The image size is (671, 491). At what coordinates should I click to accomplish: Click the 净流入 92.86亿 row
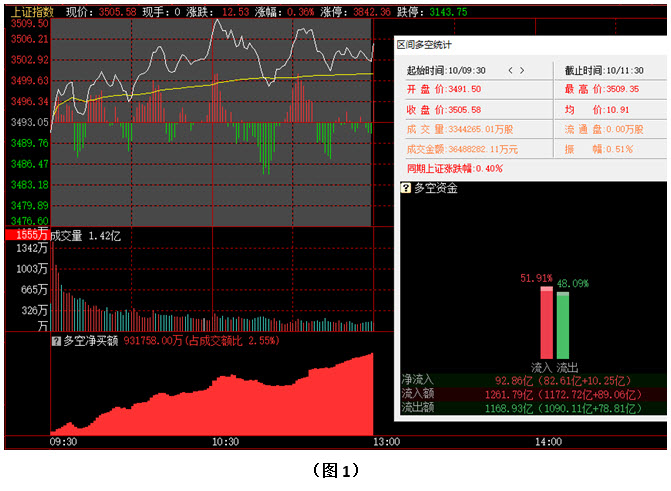click(x=533, y=380)
